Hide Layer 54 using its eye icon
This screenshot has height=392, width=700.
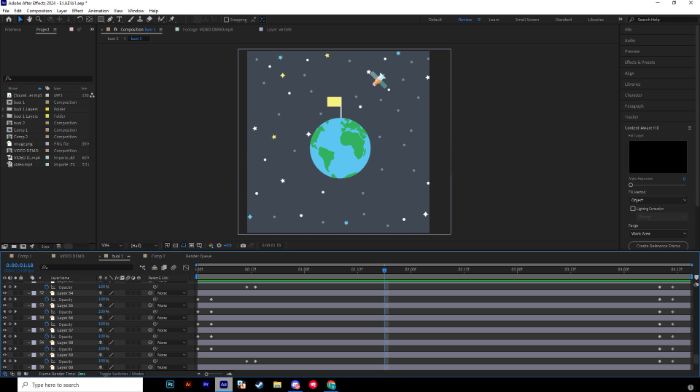5,293
